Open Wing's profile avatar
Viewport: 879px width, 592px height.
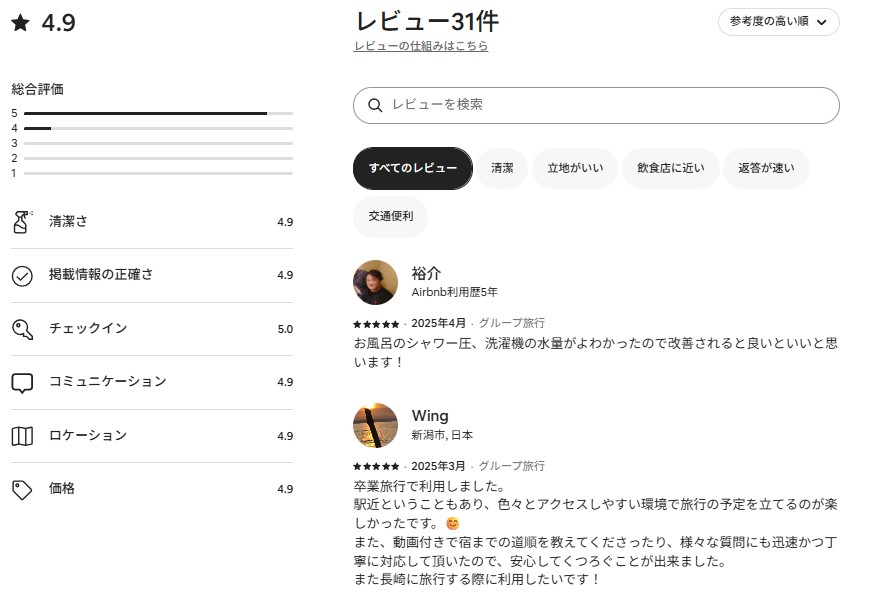[x=375, y=425]
